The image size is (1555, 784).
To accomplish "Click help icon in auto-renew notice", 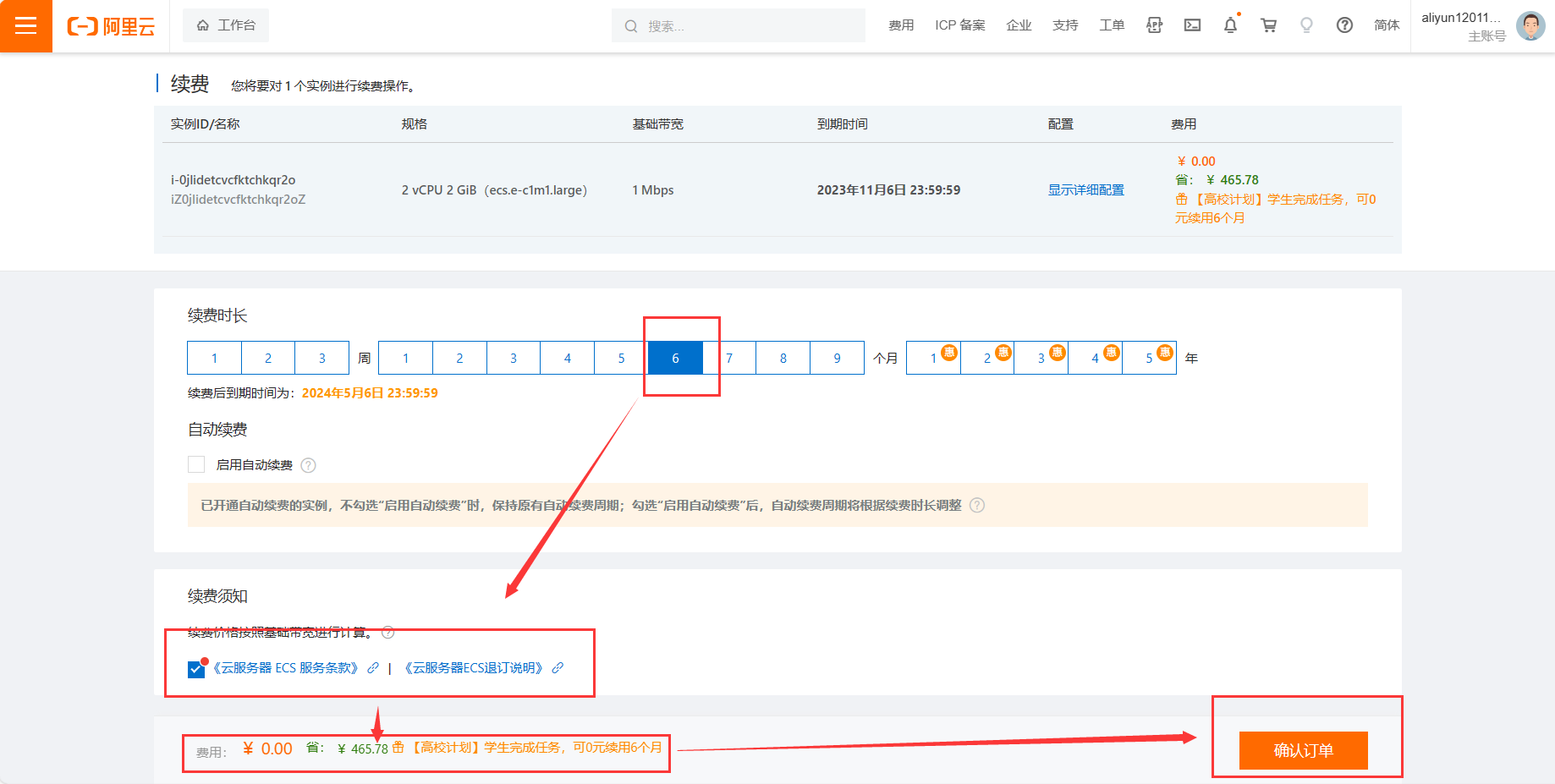I will pos(977,505).
